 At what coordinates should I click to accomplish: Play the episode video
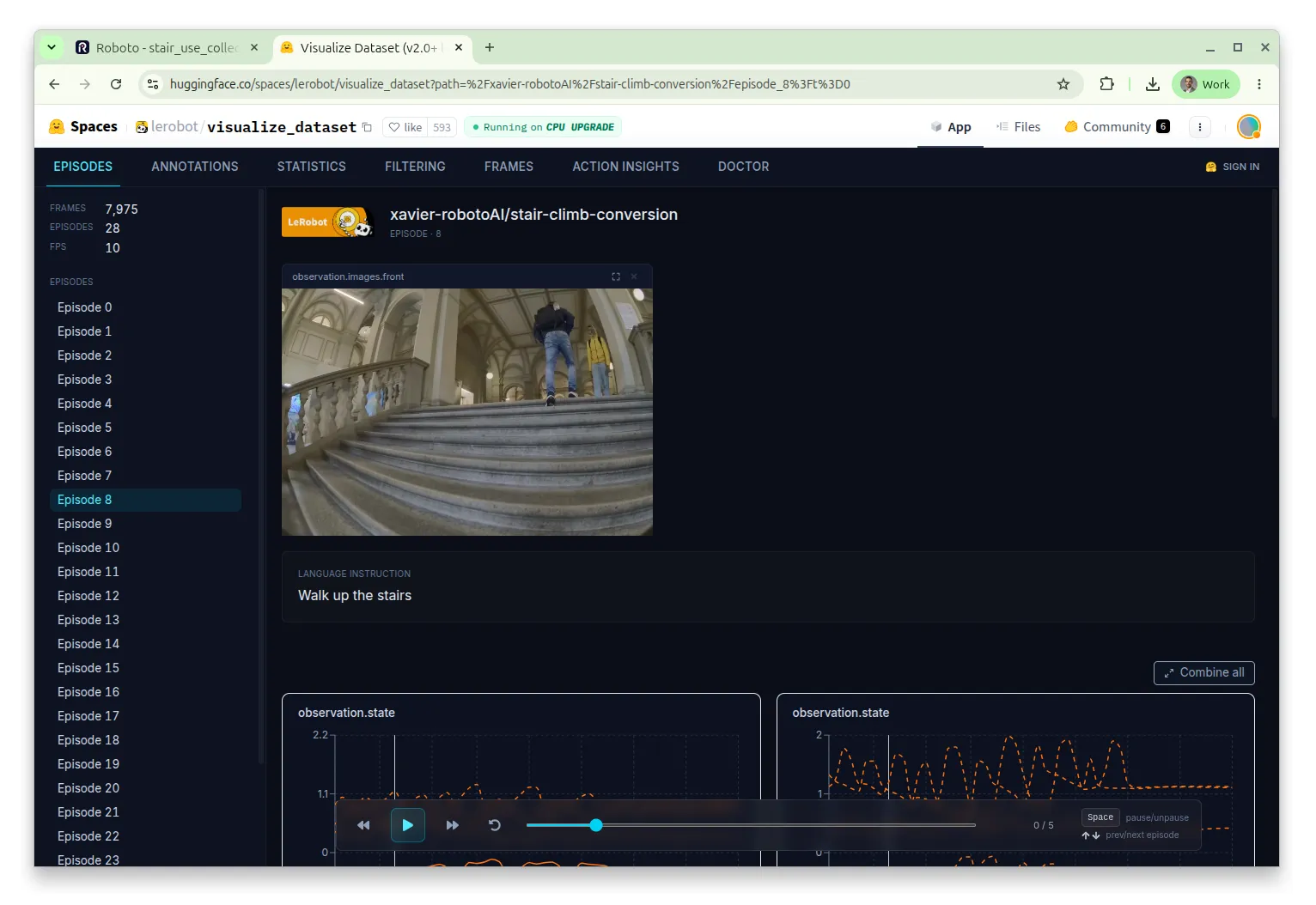pos(408,825)
